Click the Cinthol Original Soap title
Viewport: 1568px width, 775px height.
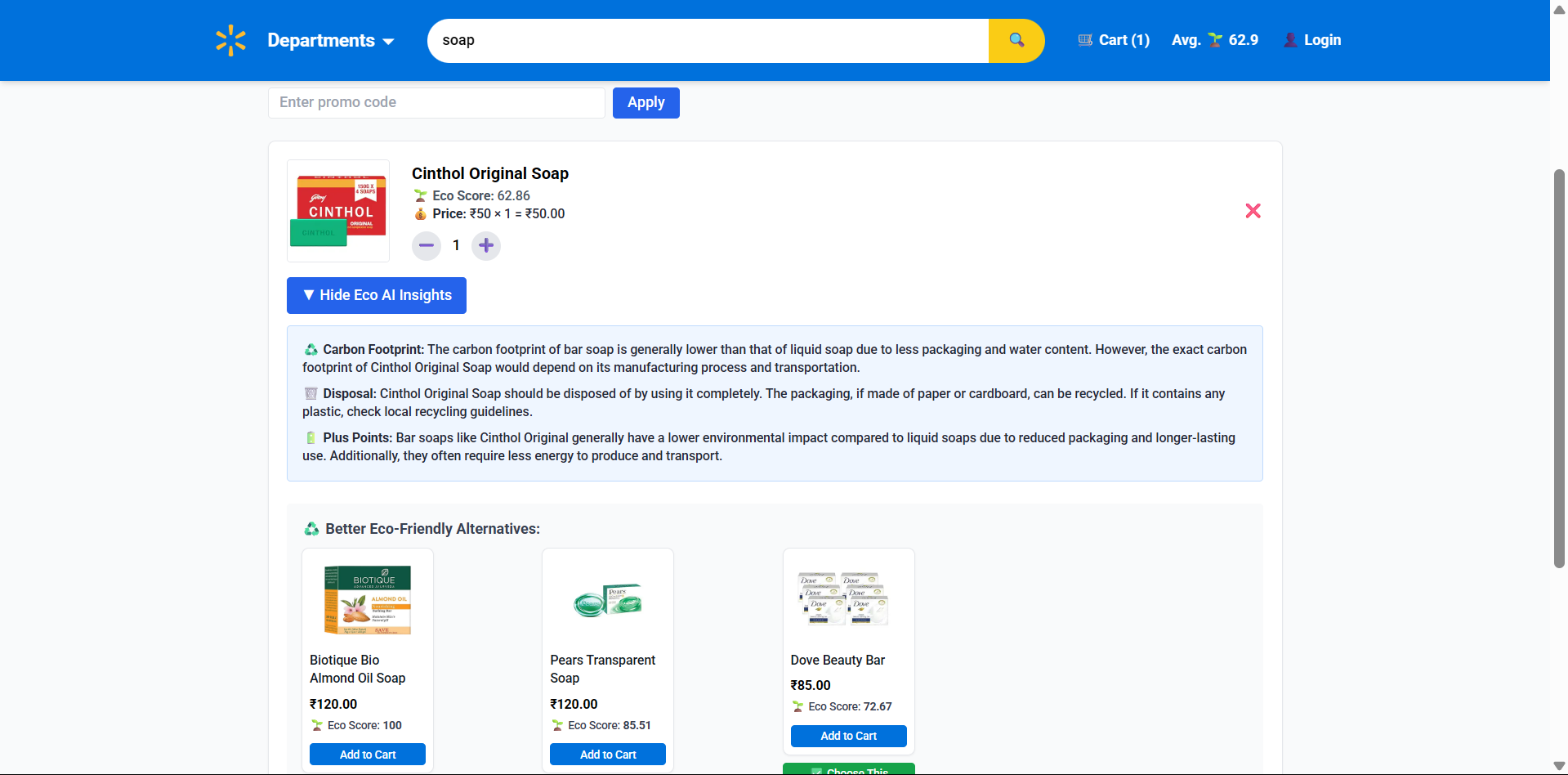[490, 173]
